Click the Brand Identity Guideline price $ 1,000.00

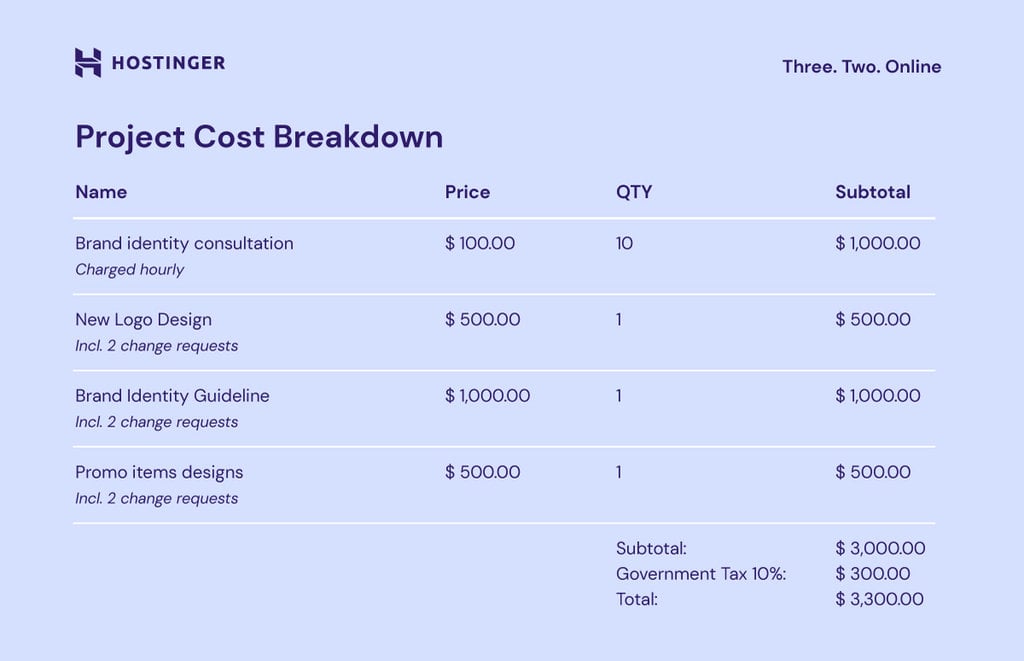point(487,396)
